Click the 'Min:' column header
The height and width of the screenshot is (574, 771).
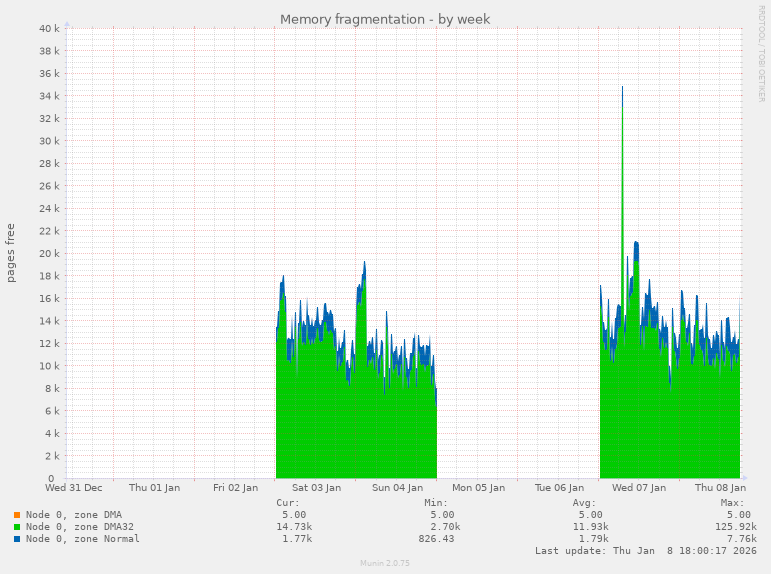click(436, 503)
